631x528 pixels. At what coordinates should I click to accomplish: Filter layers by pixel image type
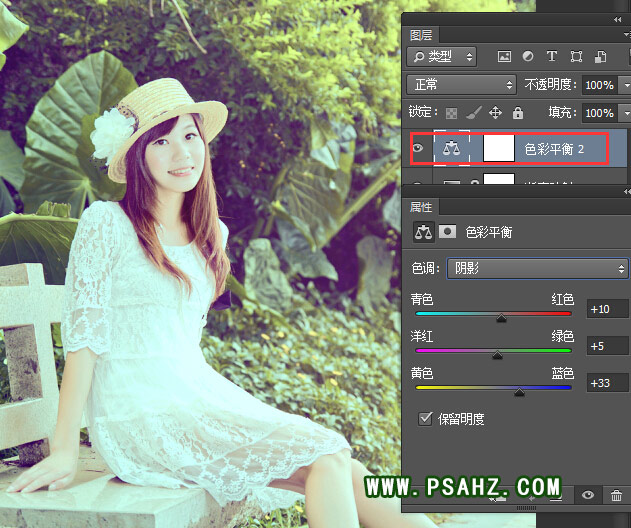pos(504,57)
